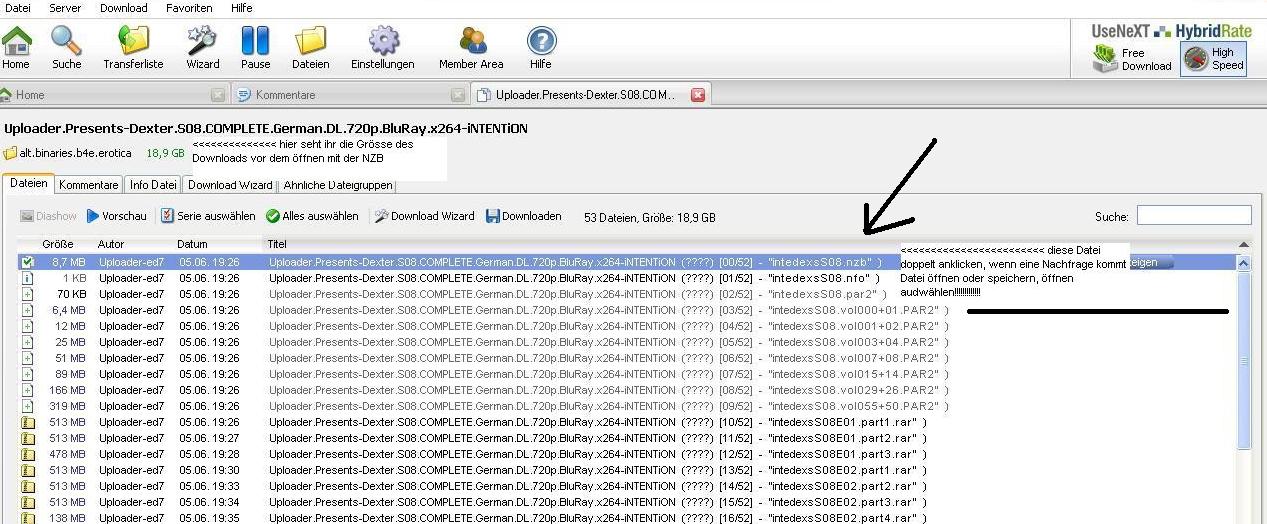Click archive icon of intedexsS08E01.part3.rar row
Viewport: 1267px width, 524px height.
tap(28, 454)
